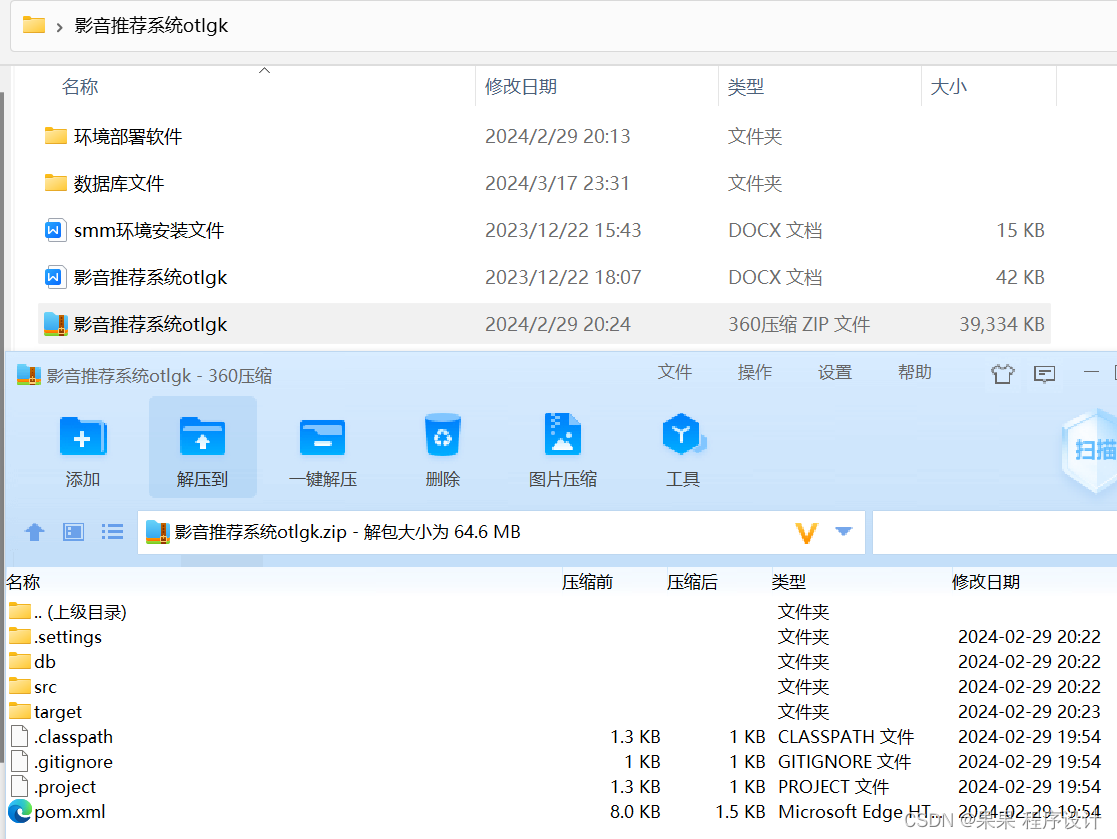This screenshot has width=1117, height=839.
Task: Click the up-arrow navigation icon in 360压缩
Action: (x=34, y=531)
